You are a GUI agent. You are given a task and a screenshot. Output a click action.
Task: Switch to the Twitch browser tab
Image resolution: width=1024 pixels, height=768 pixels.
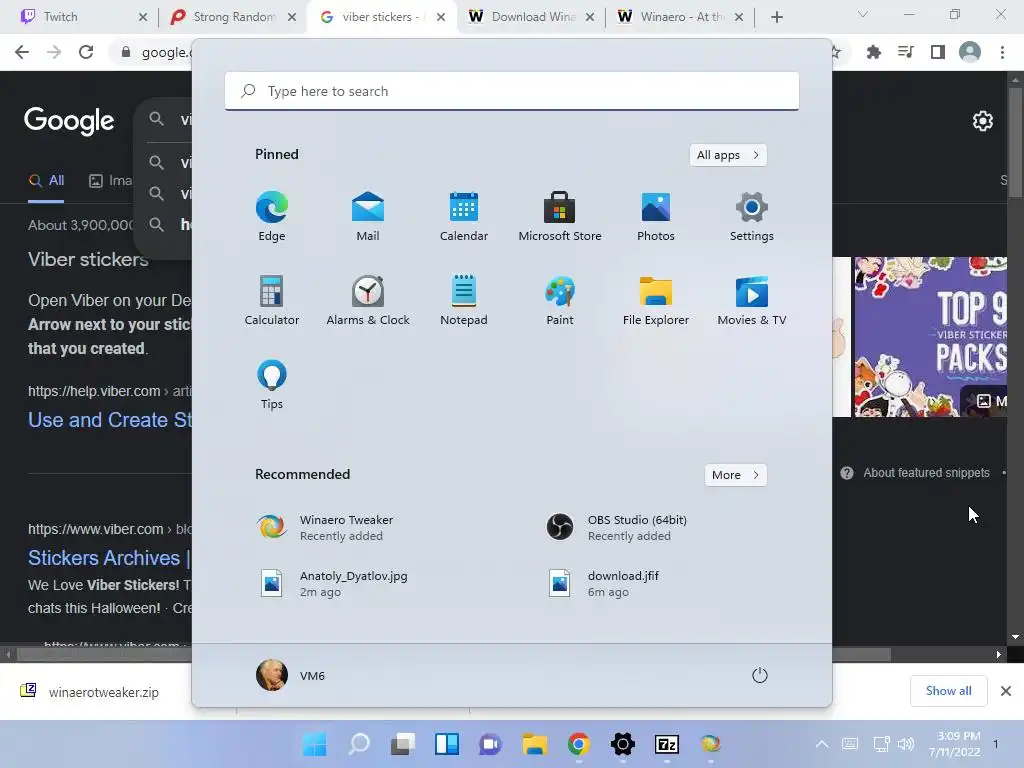82,17
